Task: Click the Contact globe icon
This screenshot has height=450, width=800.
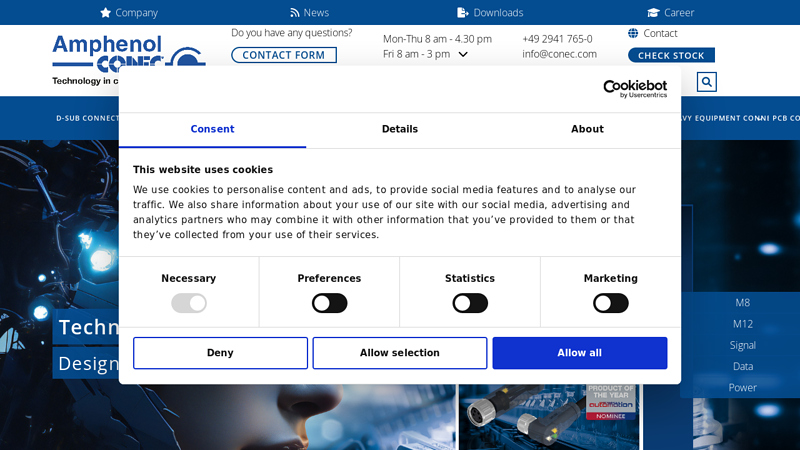Action: (633, 33)
